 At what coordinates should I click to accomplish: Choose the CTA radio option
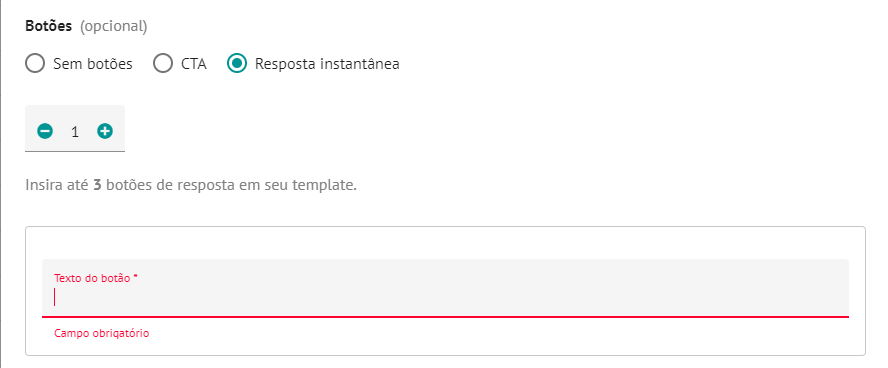pyautogui.click(x=163, y=63)
